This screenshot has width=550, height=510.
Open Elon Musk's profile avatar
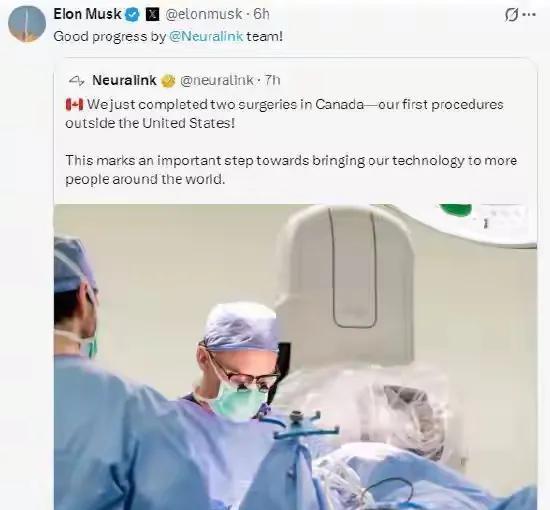pos(27,24)
